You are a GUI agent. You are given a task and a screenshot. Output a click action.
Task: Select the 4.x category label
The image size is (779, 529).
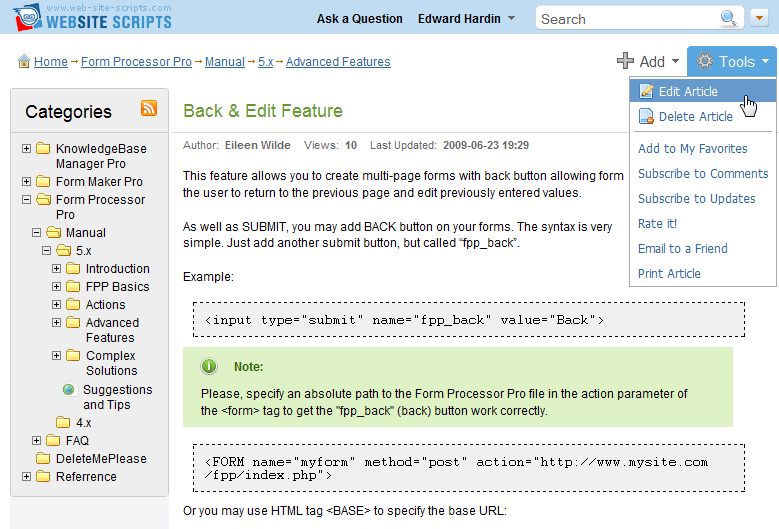click(83, 423)
